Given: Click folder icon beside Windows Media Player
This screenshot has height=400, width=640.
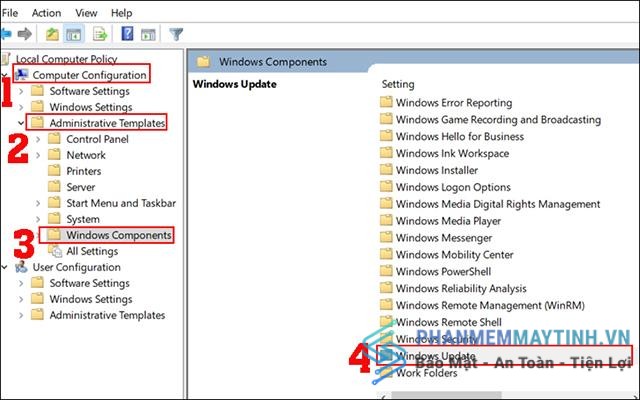Looking at the screenshot, I should pyautogui.click(x=386, y=220).
